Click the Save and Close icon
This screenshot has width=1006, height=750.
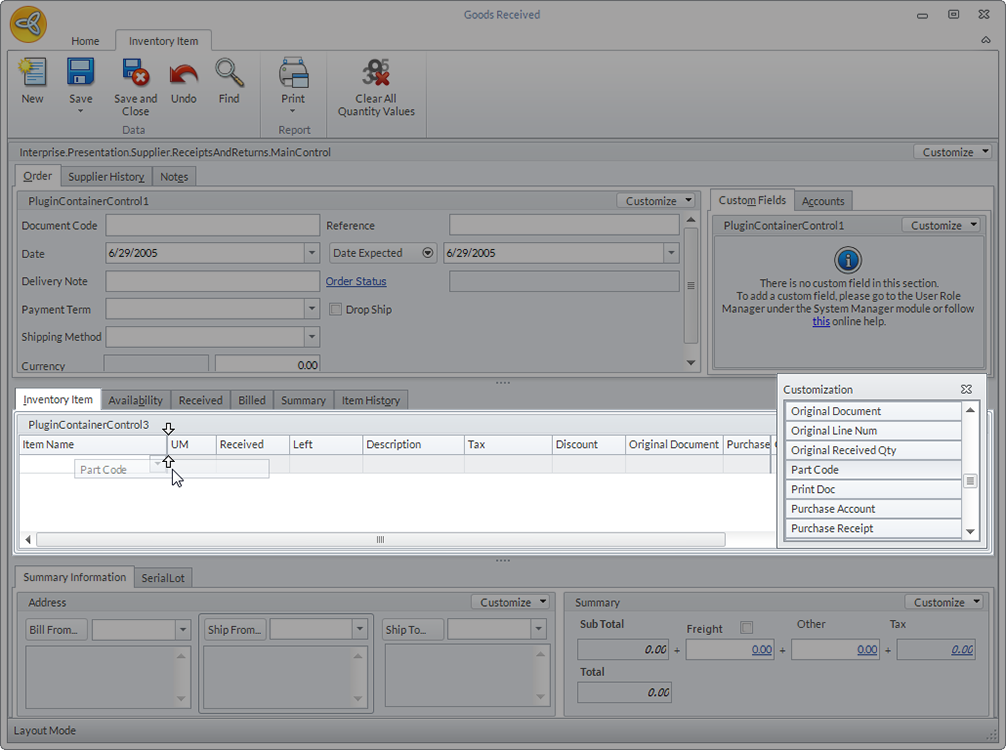point(135,73)
